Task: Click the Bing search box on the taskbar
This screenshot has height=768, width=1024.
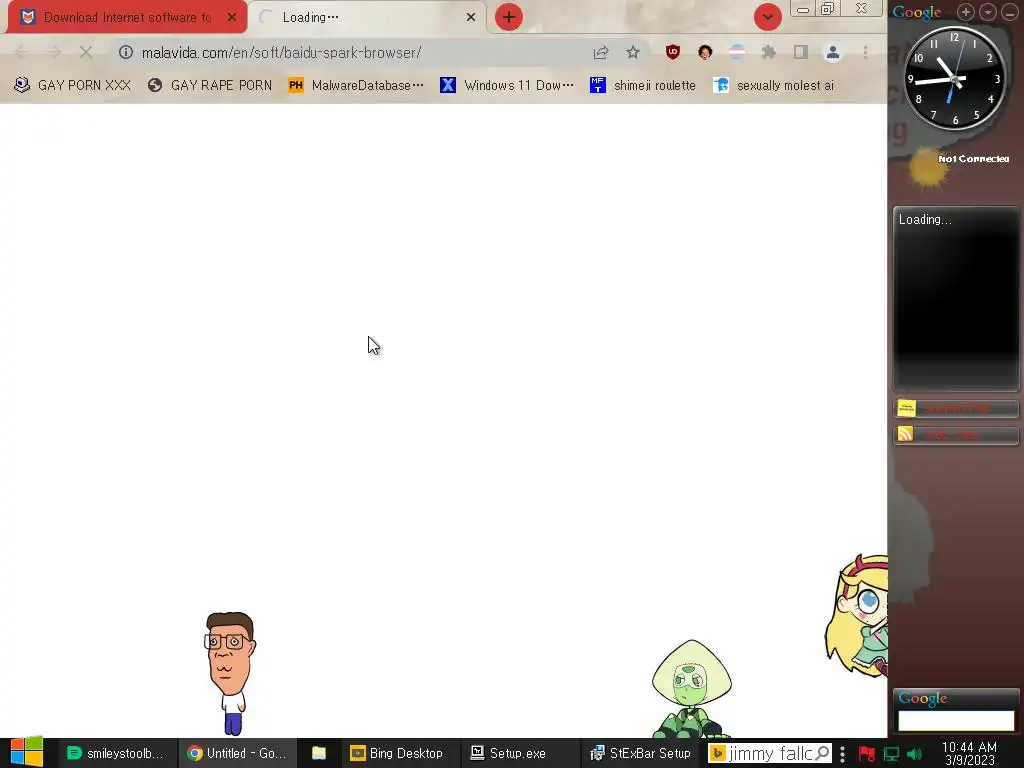Action: pos(769,754)
